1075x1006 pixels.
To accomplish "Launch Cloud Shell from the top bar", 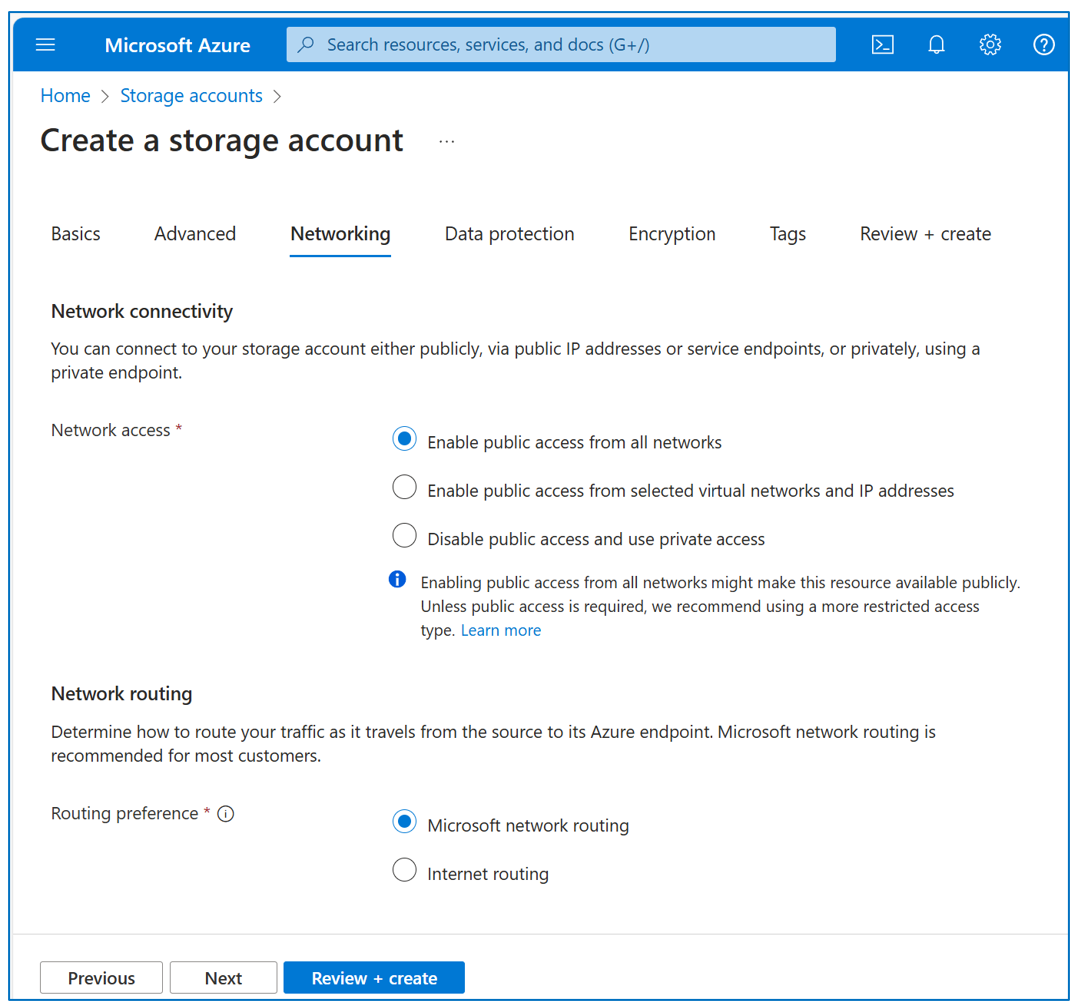I will tap(882, 45).
